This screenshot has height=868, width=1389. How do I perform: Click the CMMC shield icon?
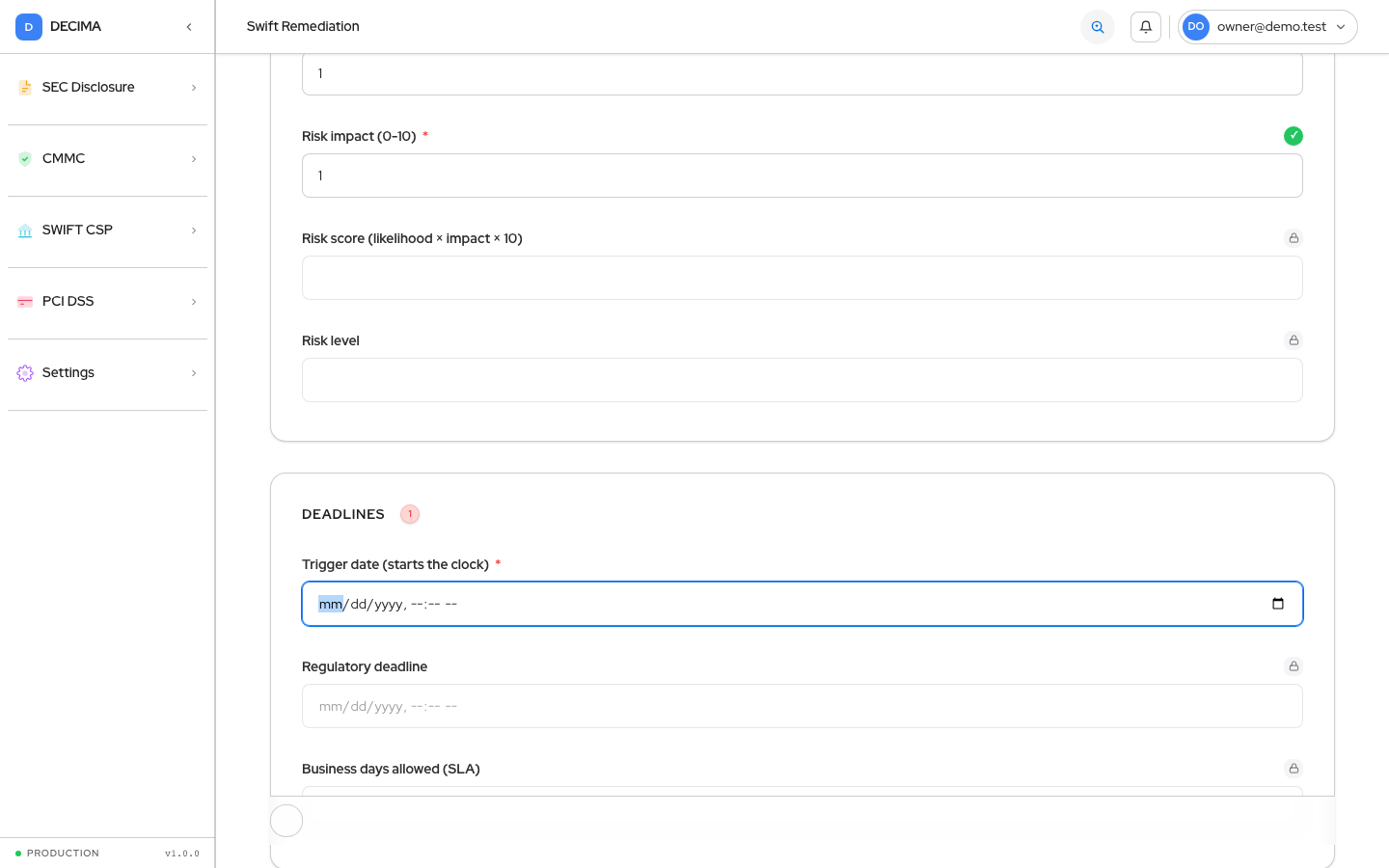pos(25,159)
